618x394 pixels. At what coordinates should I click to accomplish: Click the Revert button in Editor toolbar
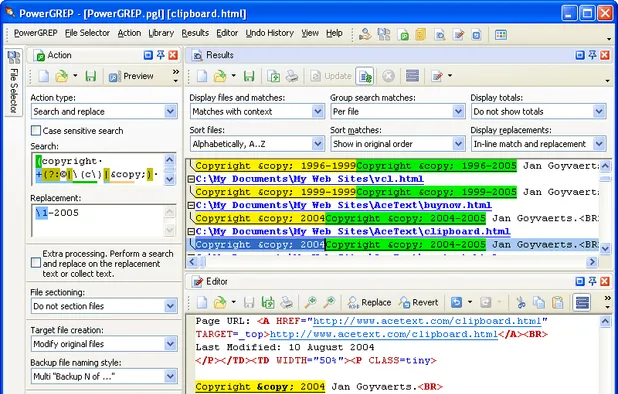coord(418,303)
